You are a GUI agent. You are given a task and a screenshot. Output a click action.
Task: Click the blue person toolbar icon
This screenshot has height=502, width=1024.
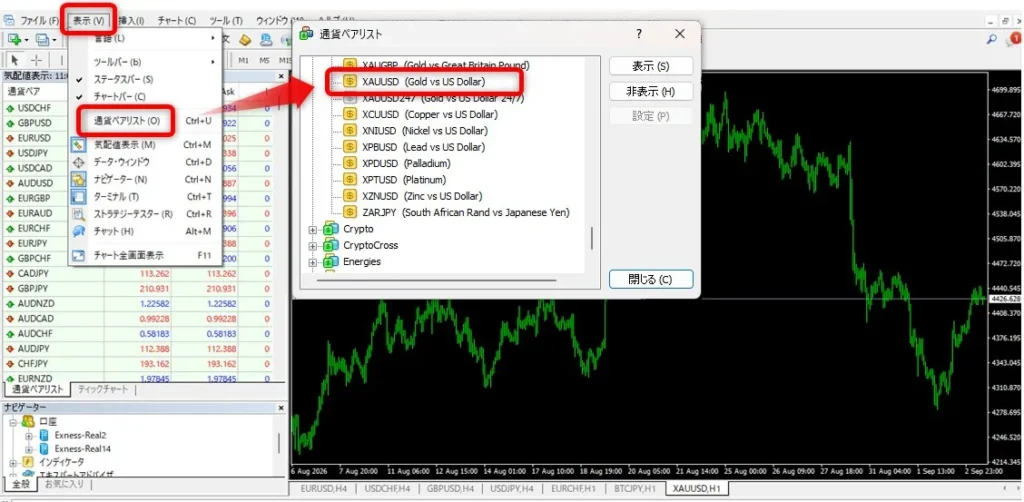pyautogui.click(x=266, y=40)
